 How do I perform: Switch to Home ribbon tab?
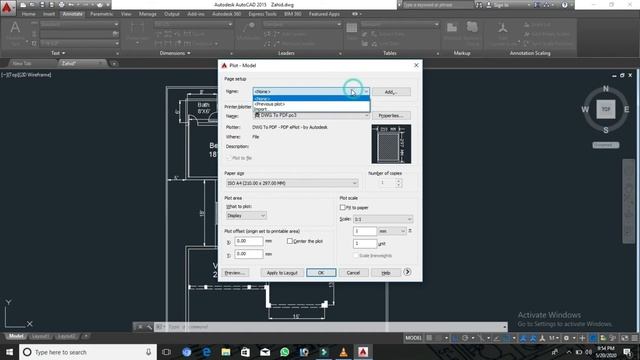point(28,14)
